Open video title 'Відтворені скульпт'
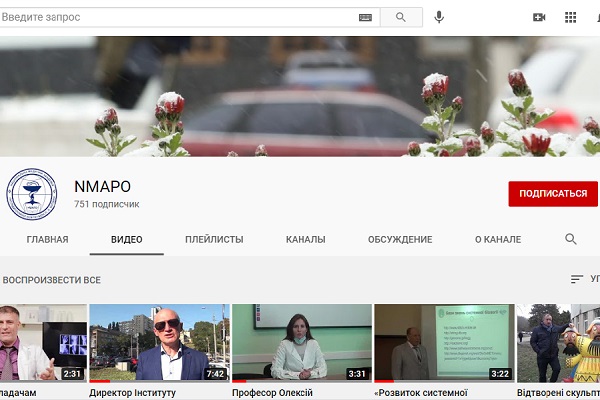600x400 pixels. 558,393
